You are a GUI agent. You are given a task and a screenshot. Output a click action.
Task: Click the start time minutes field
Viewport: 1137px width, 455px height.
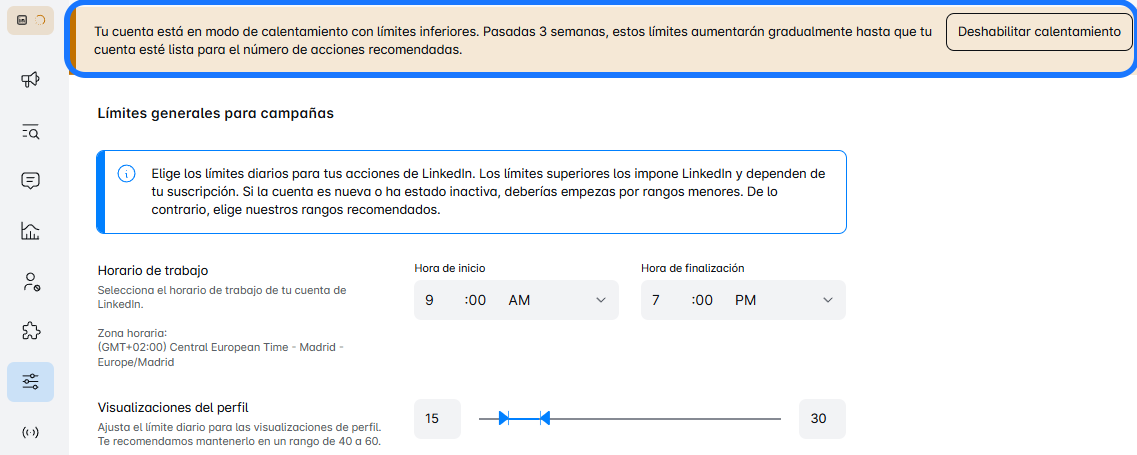click(478, 300)
